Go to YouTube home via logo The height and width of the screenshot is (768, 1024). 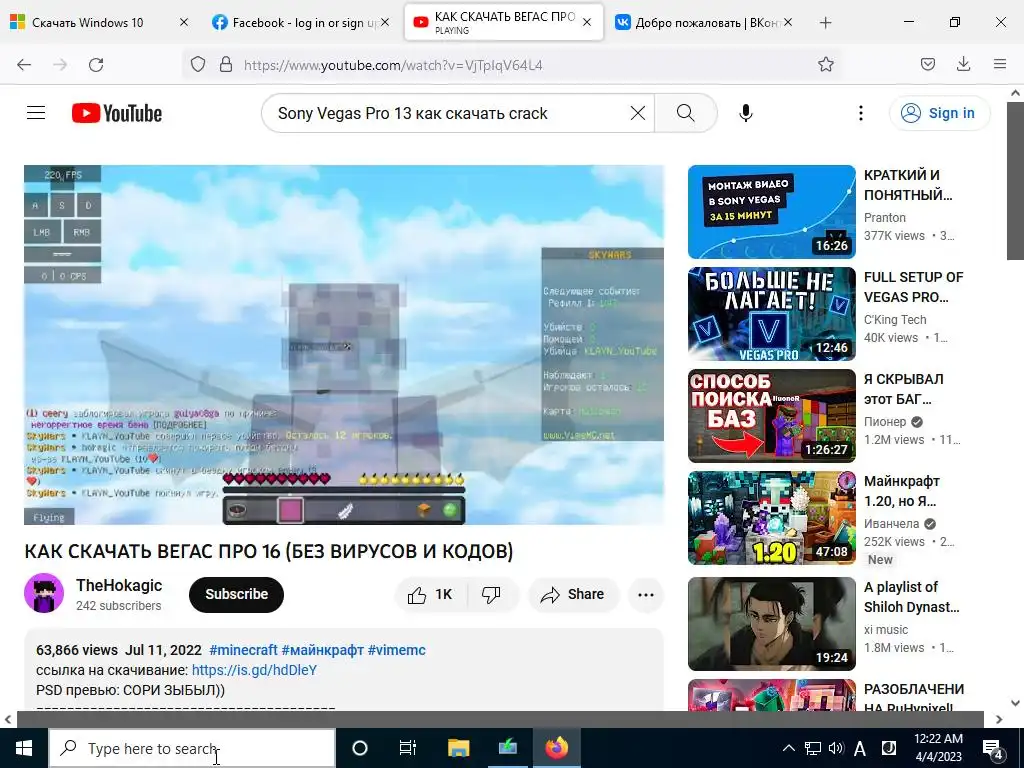point(117,113)
